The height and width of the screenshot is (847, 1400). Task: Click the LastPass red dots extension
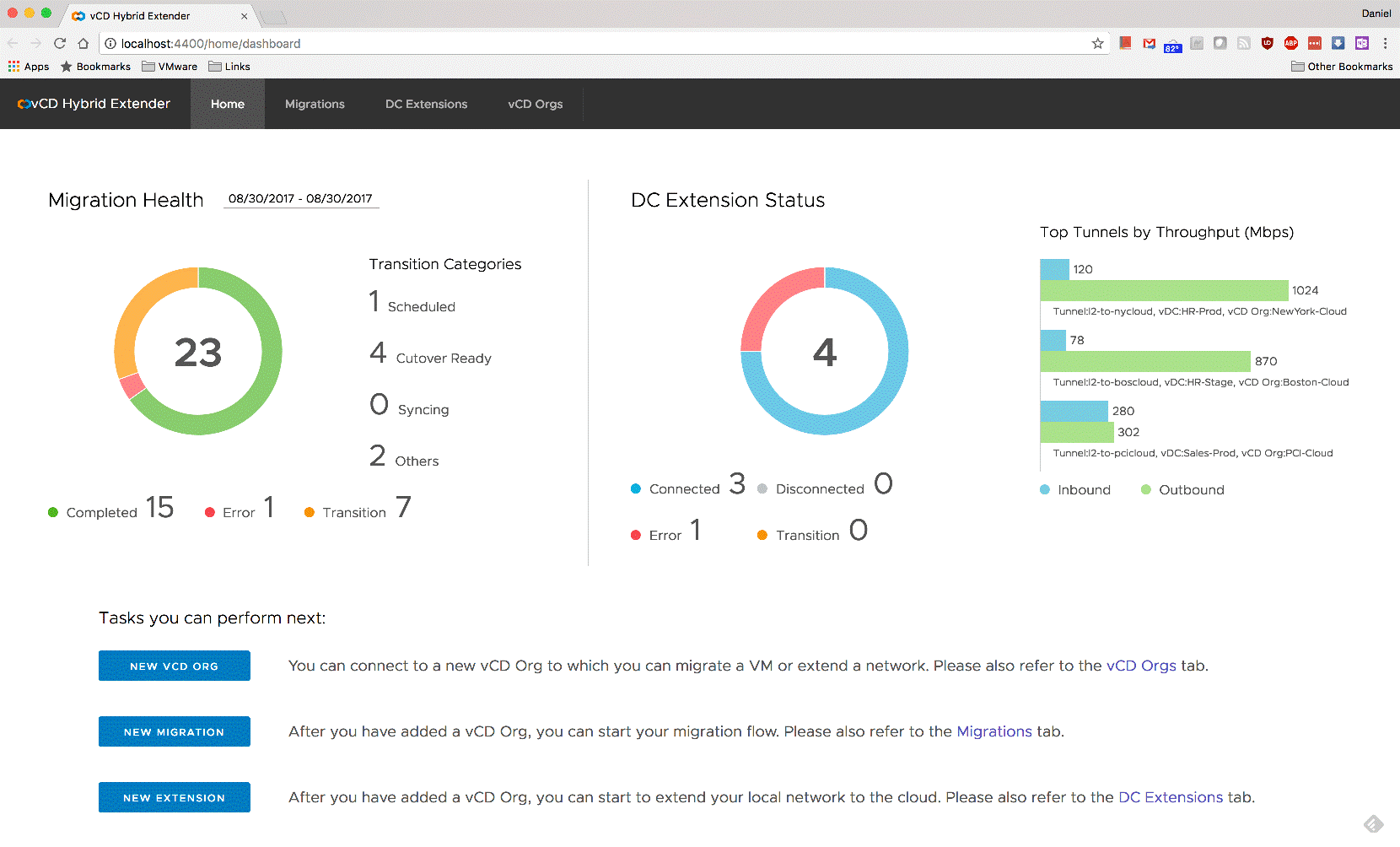[1314, 43]
